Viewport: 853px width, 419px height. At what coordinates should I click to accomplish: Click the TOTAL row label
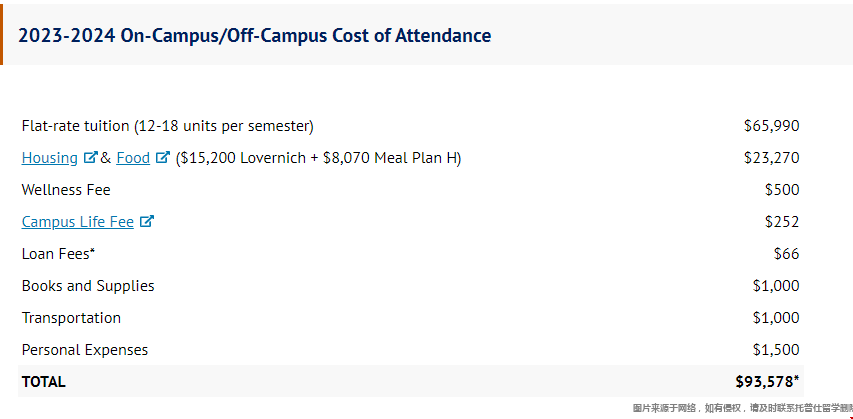click(43, 382)
